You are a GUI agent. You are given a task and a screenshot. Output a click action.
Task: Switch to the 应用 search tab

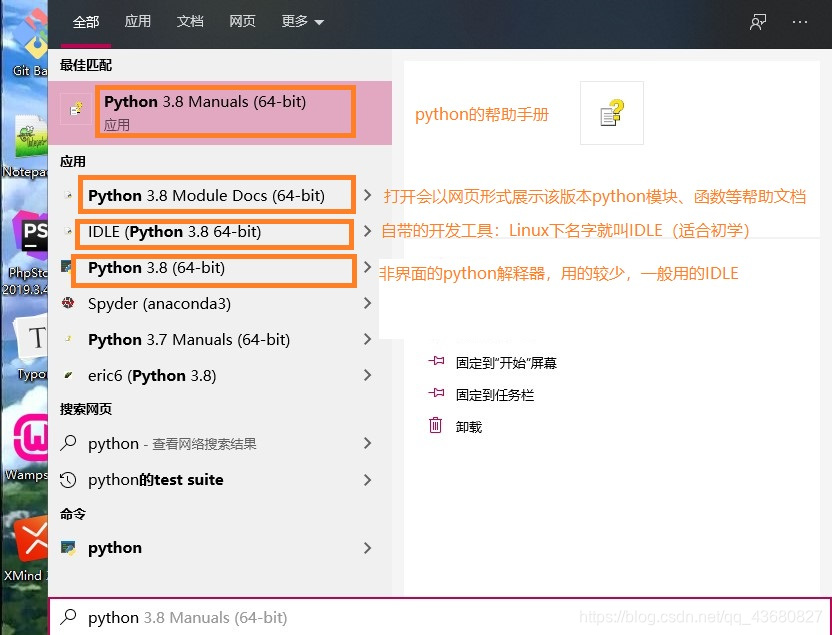coord(138,22)
